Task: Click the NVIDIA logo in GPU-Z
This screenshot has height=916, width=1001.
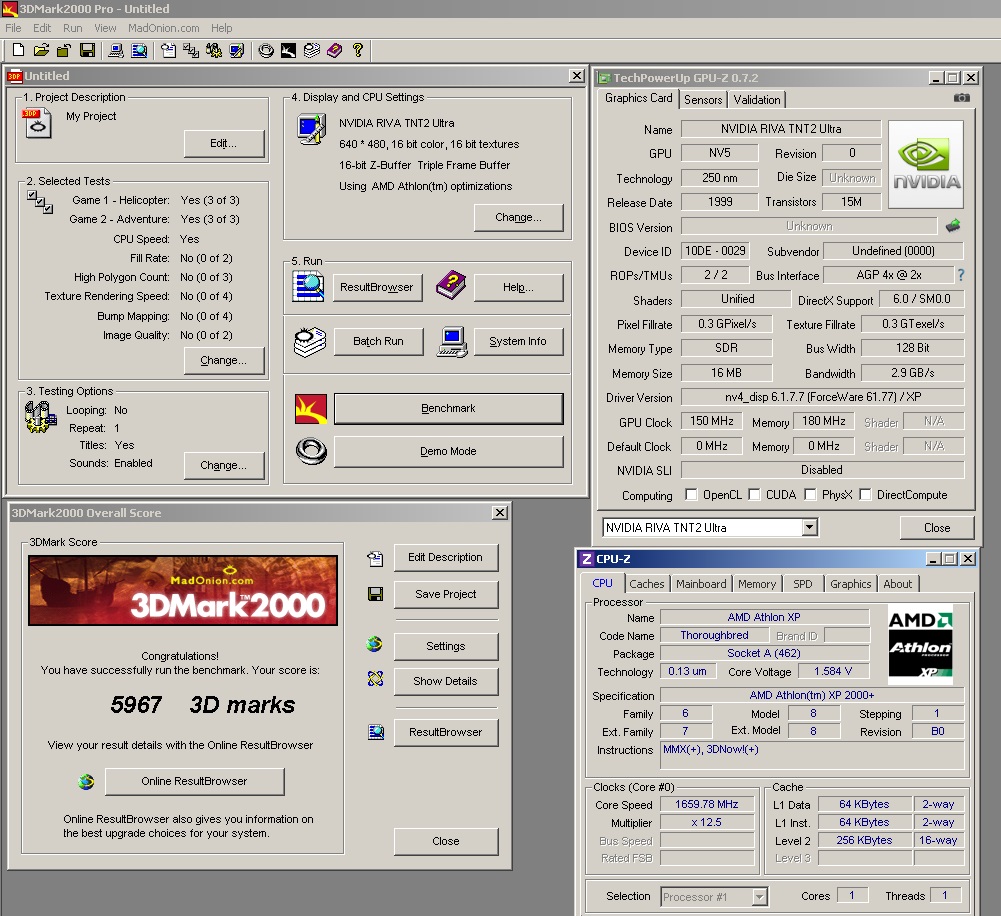Action: click(926, 165)
